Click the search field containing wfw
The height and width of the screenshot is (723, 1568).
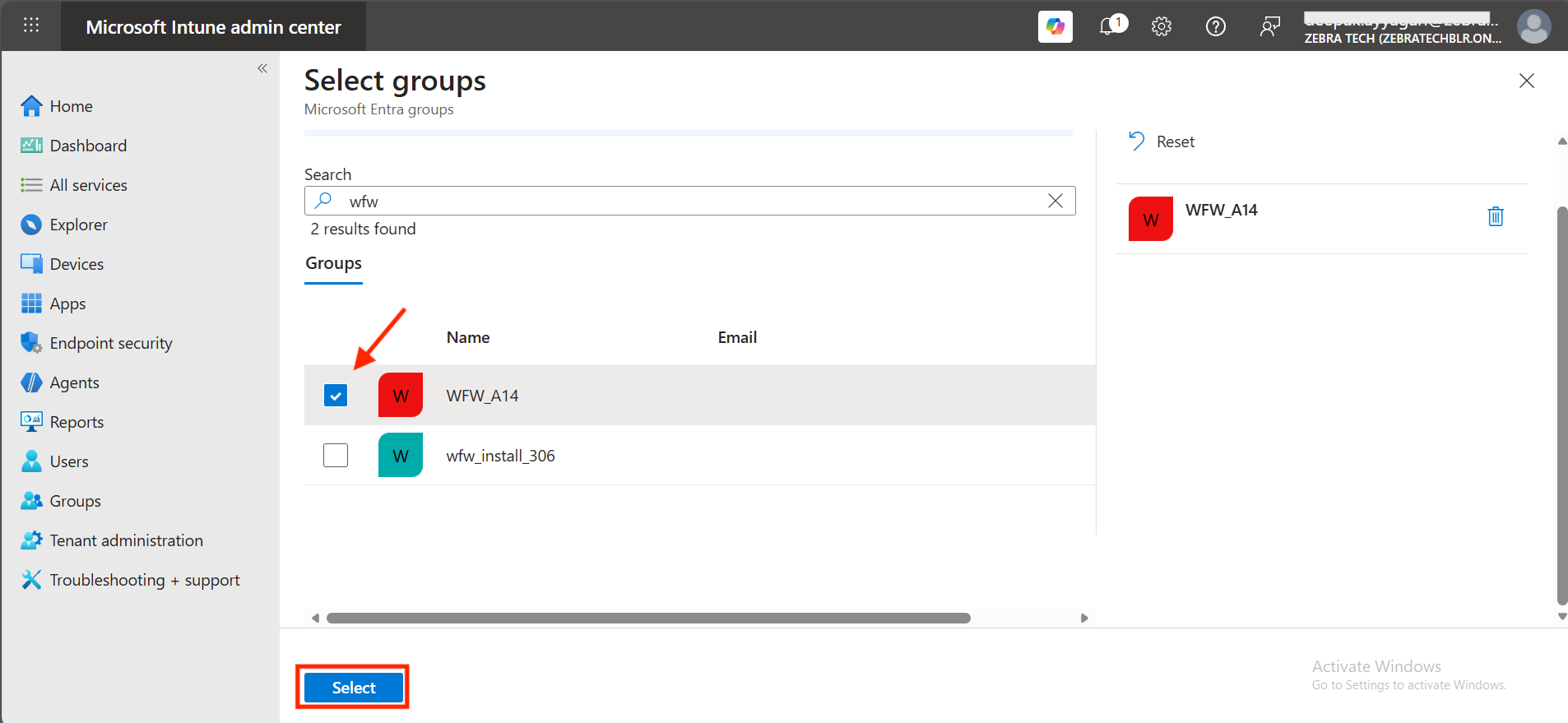[690, 201]
